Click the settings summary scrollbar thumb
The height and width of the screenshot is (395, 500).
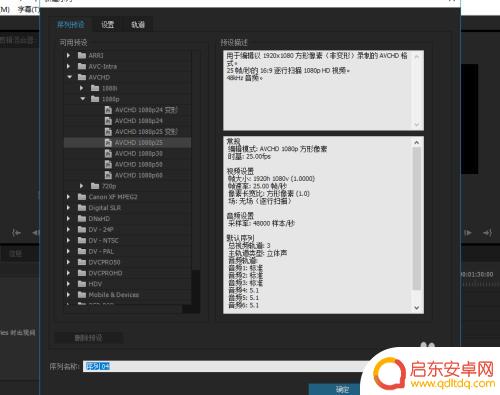tap(417, 219)
